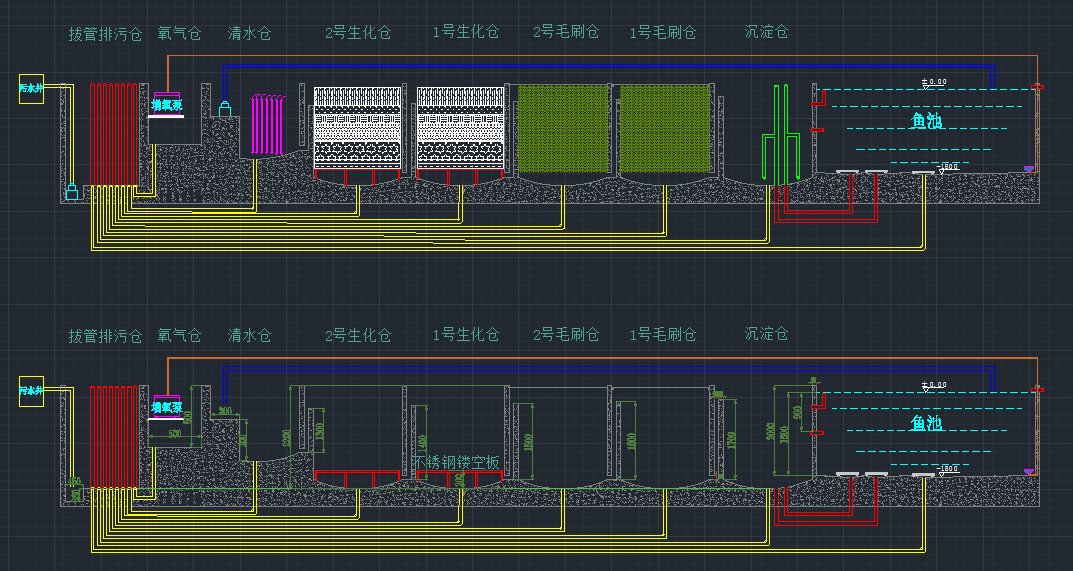Click the 鱼池 text in the bottom drawing

point(928,422)
